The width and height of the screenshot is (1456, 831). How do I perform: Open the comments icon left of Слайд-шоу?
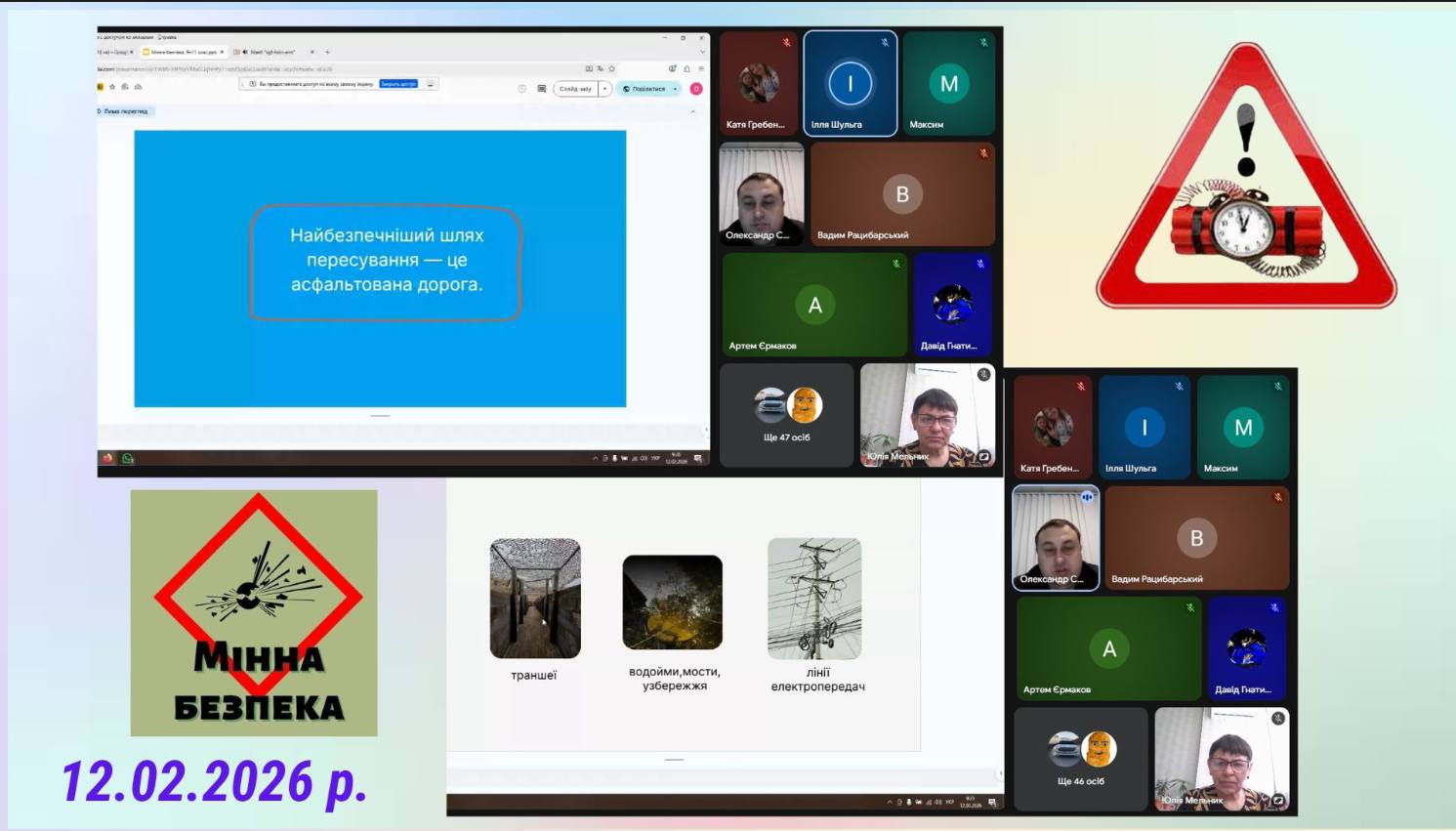pos(542,89)
